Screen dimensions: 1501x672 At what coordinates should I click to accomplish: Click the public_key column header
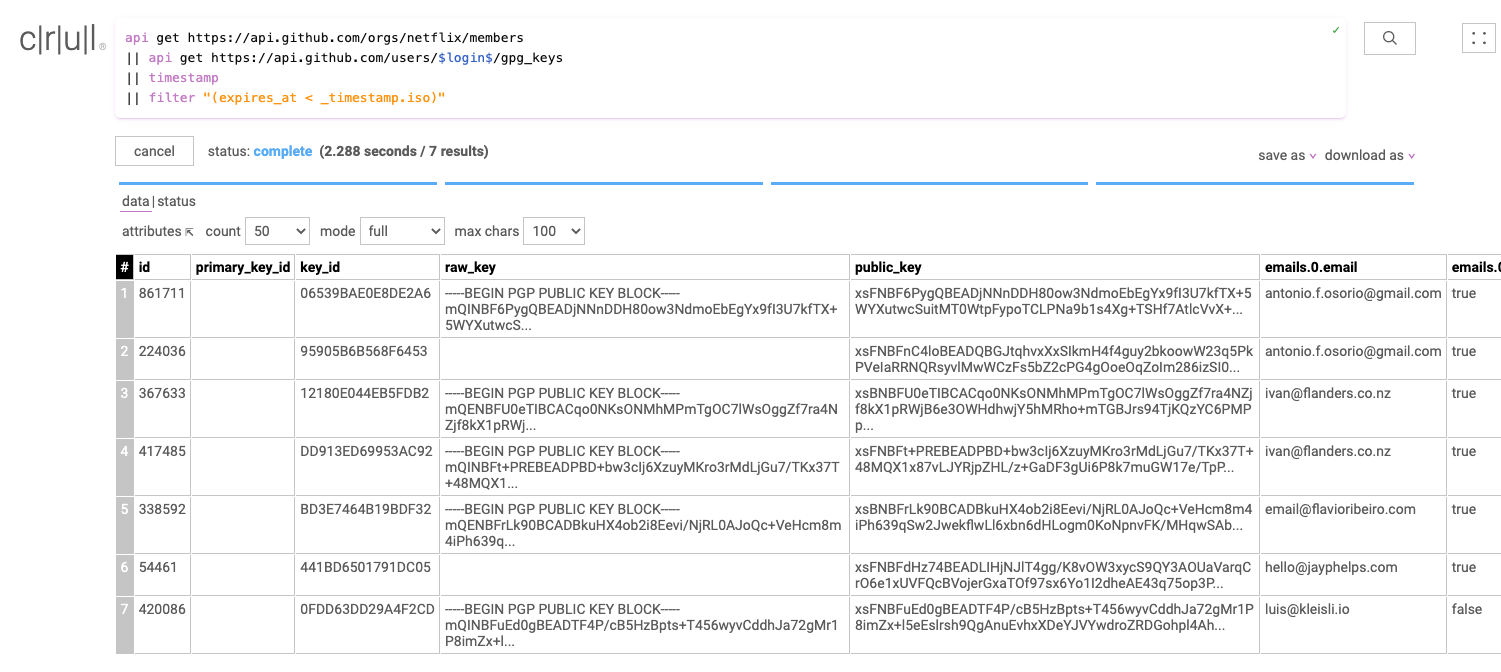point(888,267)
